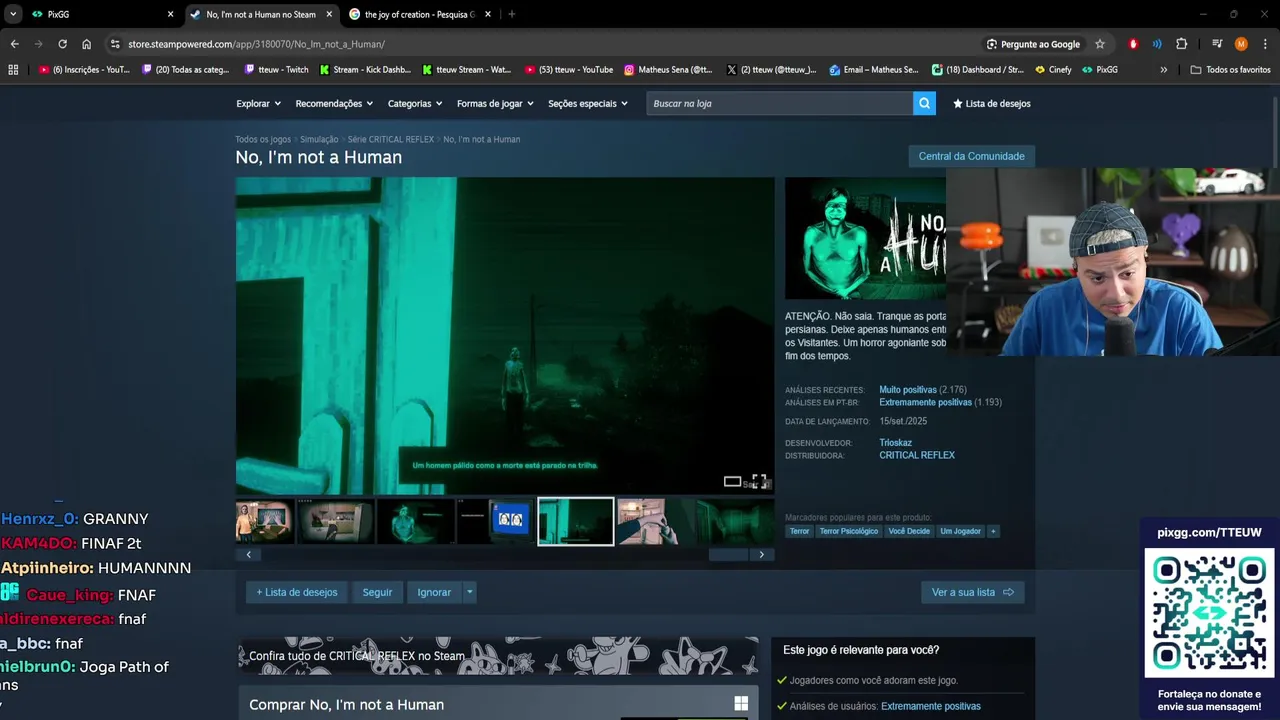Open the dropdown arrow beside Ignorar
The image size is (1280, 720).
tap(469, 592)
